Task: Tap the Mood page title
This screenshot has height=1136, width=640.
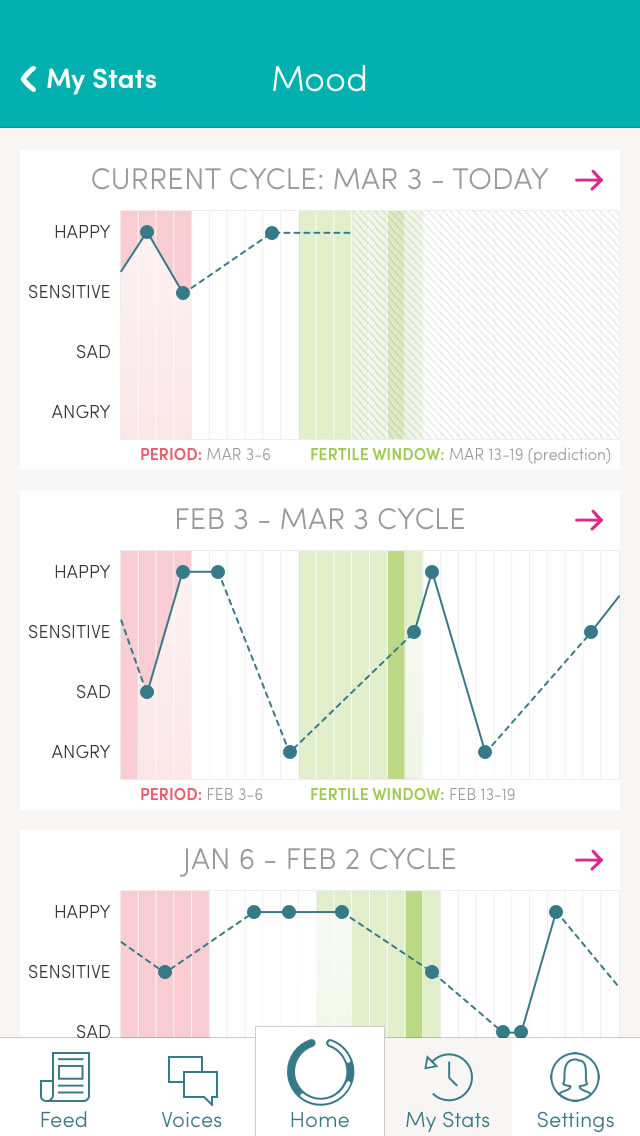Action: [x=320, y=79]
